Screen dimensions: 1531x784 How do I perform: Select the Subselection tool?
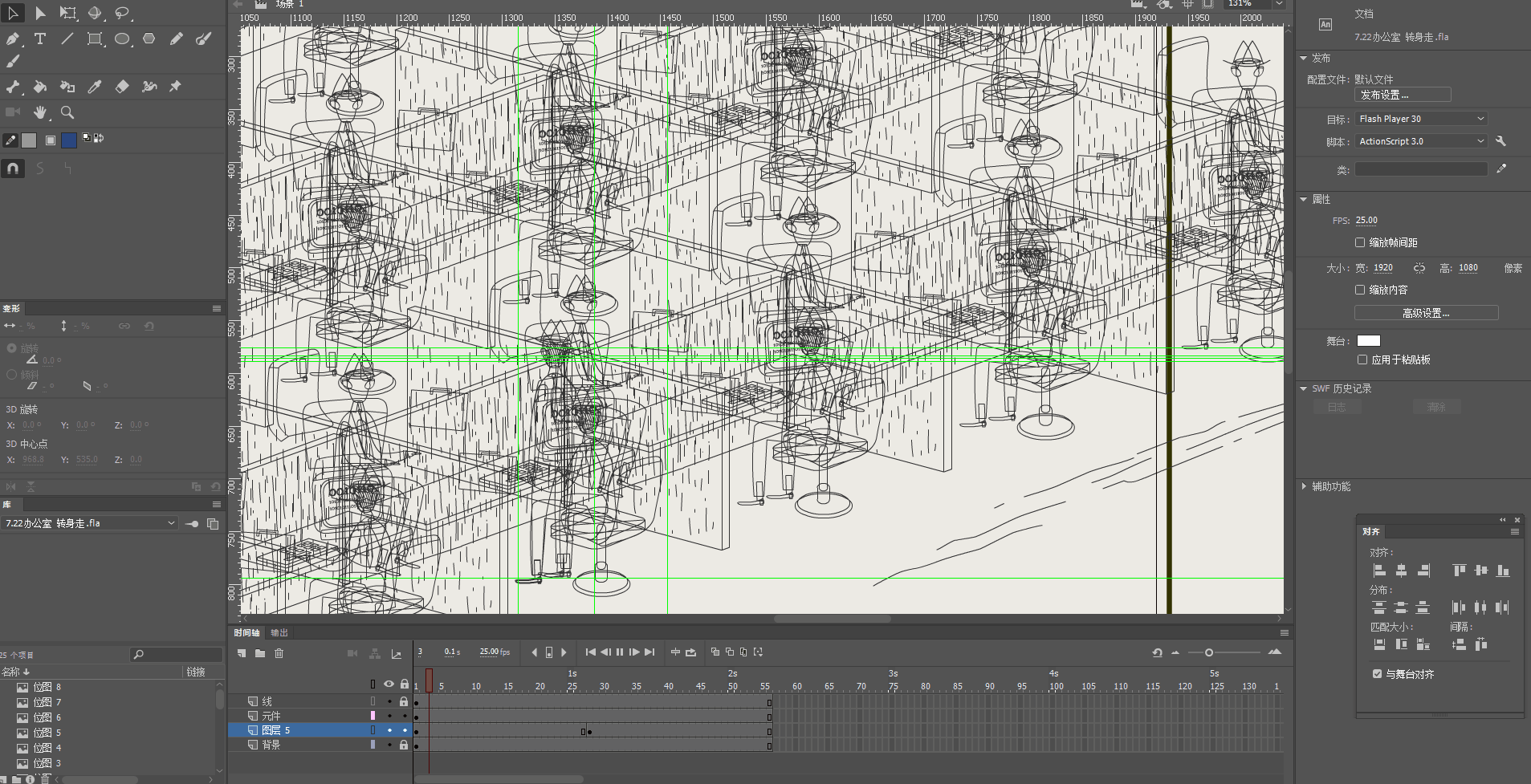click(40, 13)
